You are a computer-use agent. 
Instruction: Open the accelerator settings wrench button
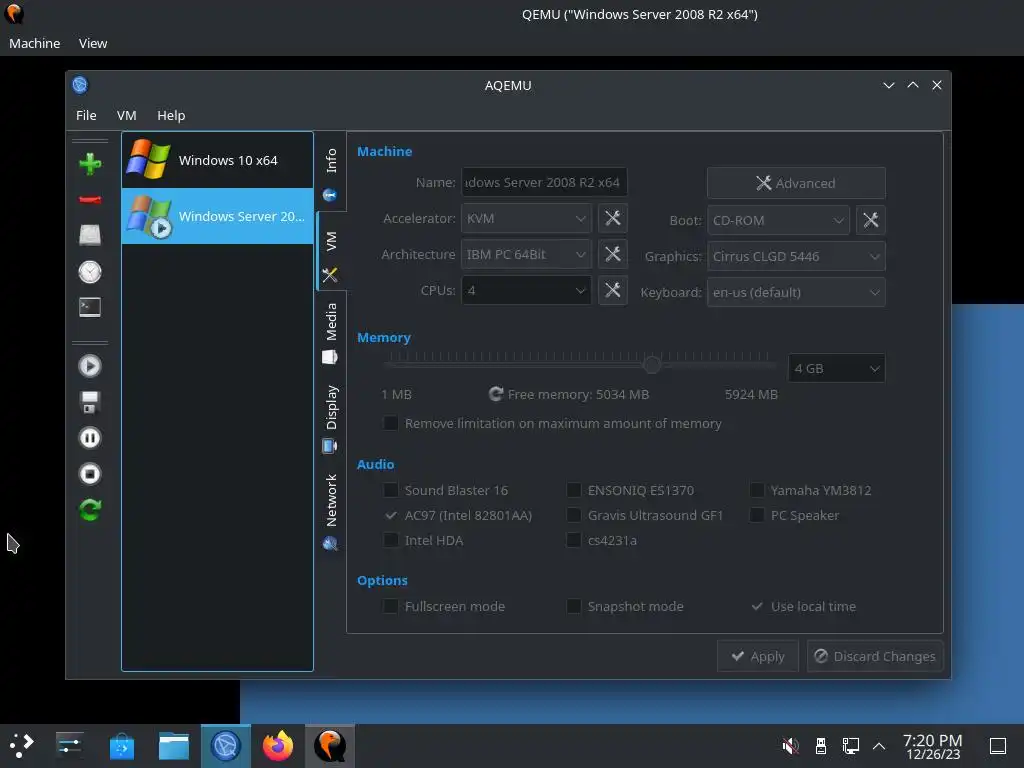613,218
